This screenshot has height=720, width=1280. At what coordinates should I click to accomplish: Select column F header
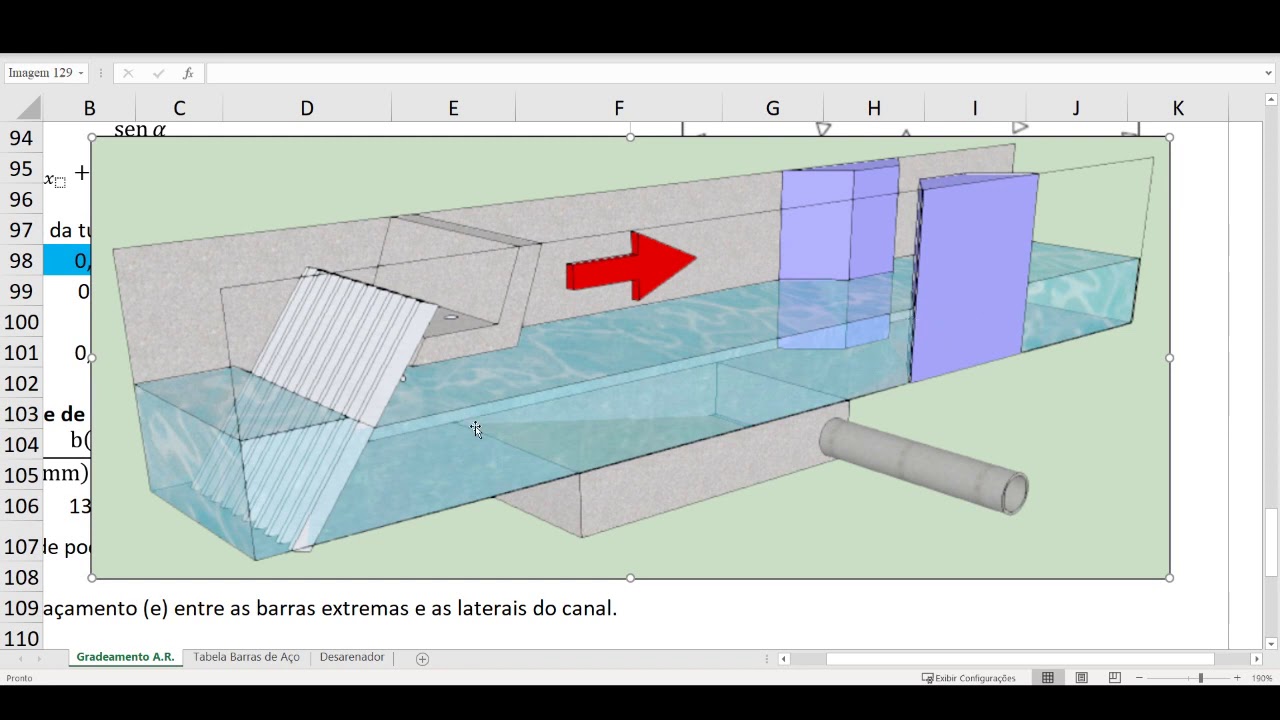coord(619,108)
